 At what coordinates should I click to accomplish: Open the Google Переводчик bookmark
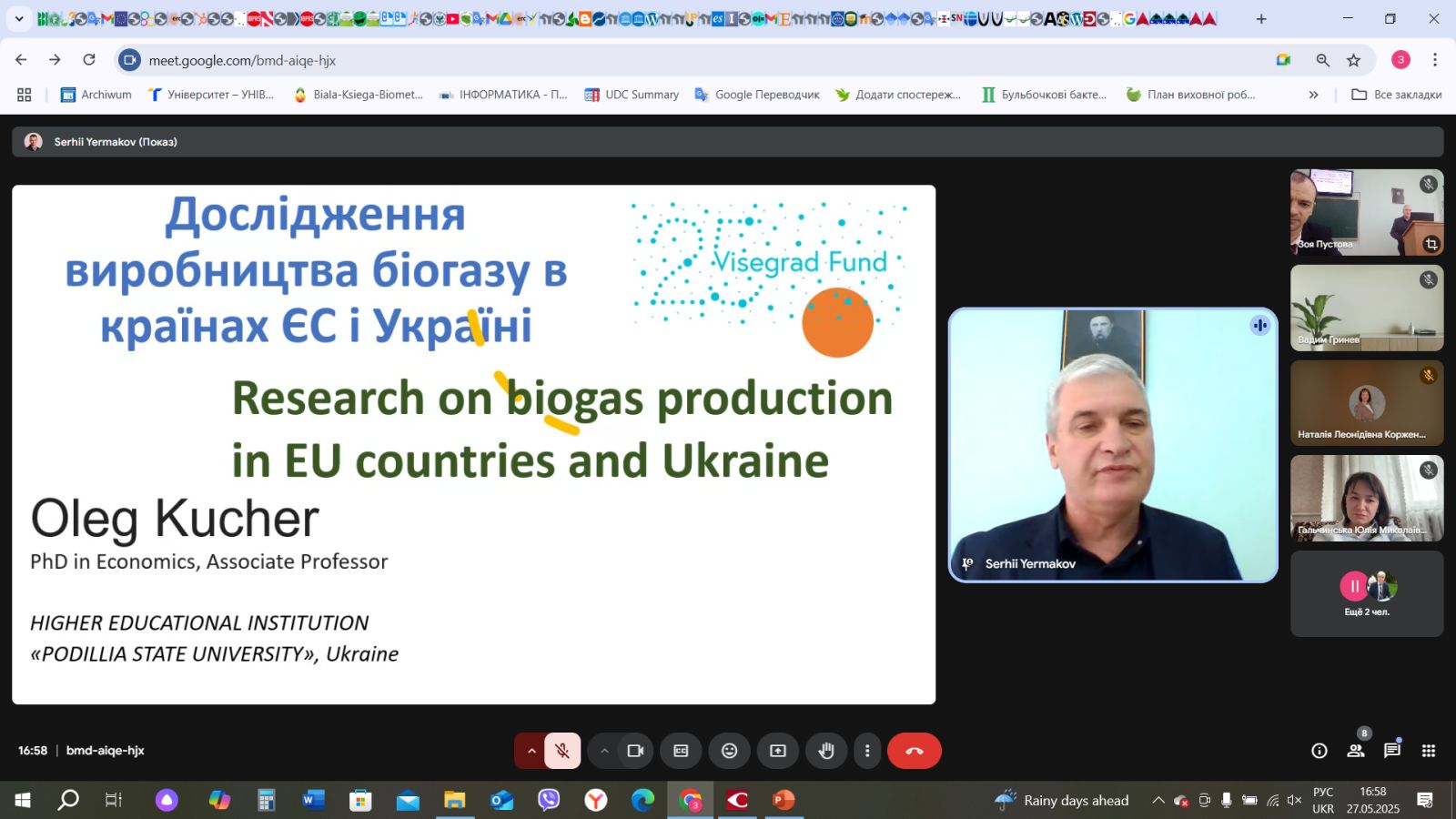(x=757, y=95)
